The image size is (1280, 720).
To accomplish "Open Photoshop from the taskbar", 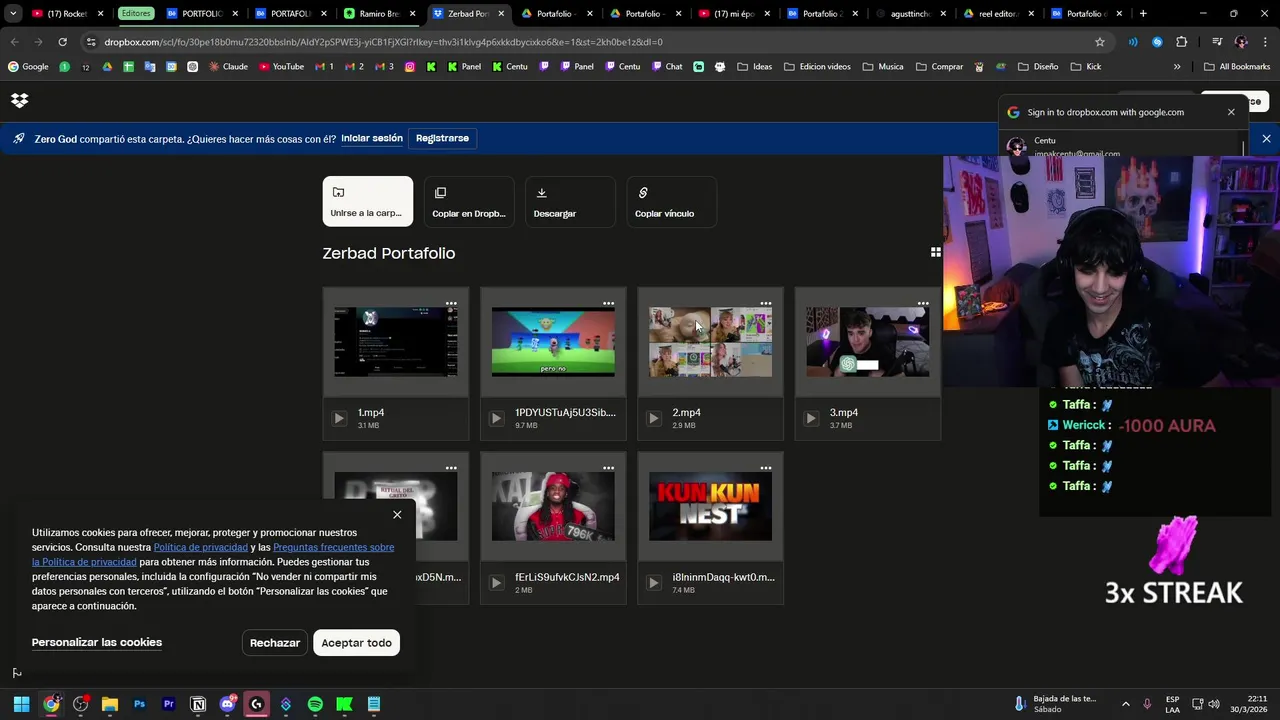I will point(139,704).
